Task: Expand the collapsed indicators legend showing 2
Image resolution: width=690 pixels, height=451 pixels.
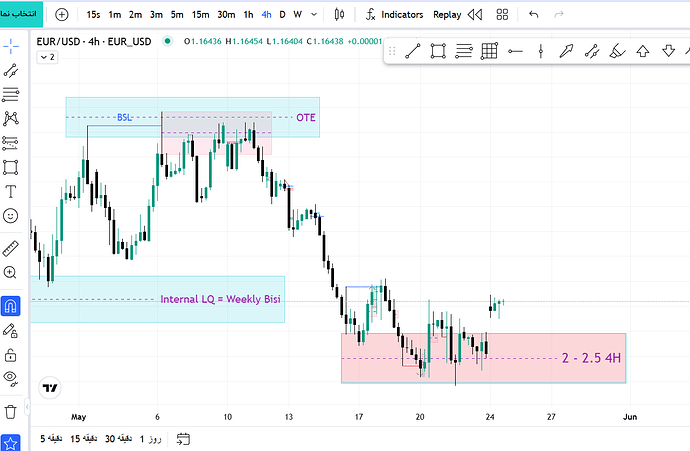Action: coord(47,57)
